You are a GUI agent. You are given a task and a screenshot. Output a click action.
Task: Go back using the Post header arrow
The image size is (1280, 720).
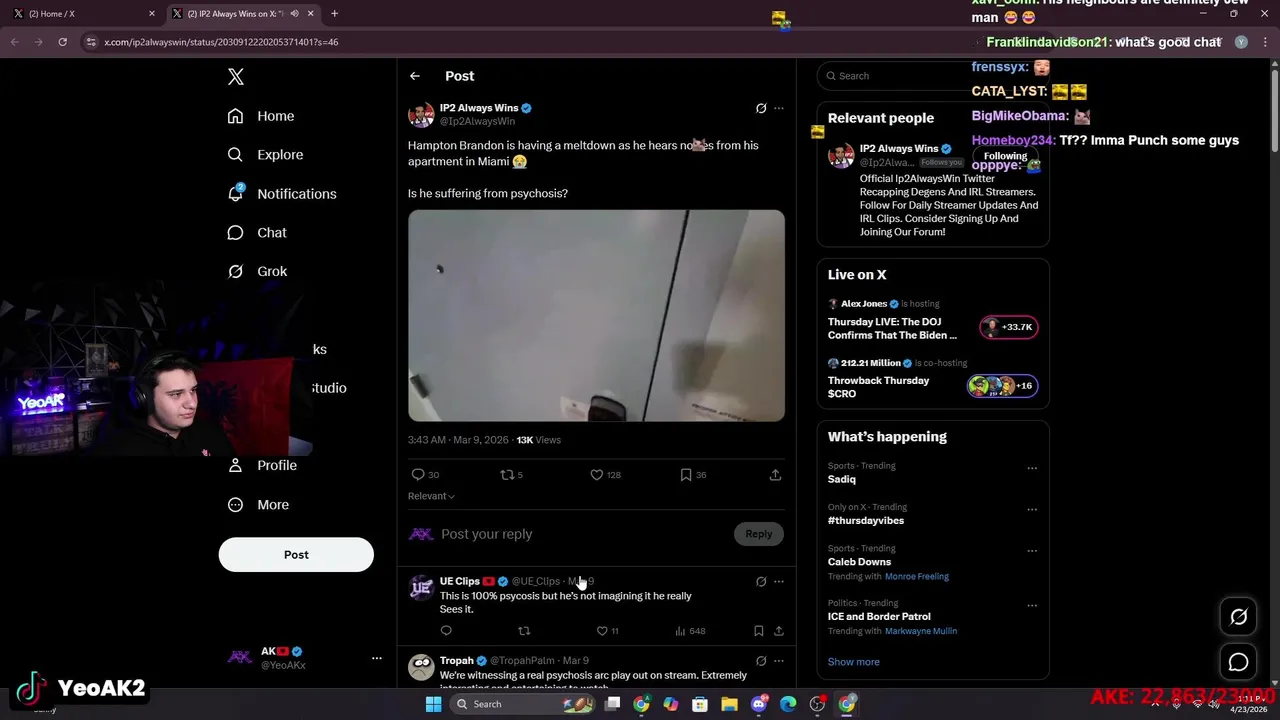pos(415,76)
